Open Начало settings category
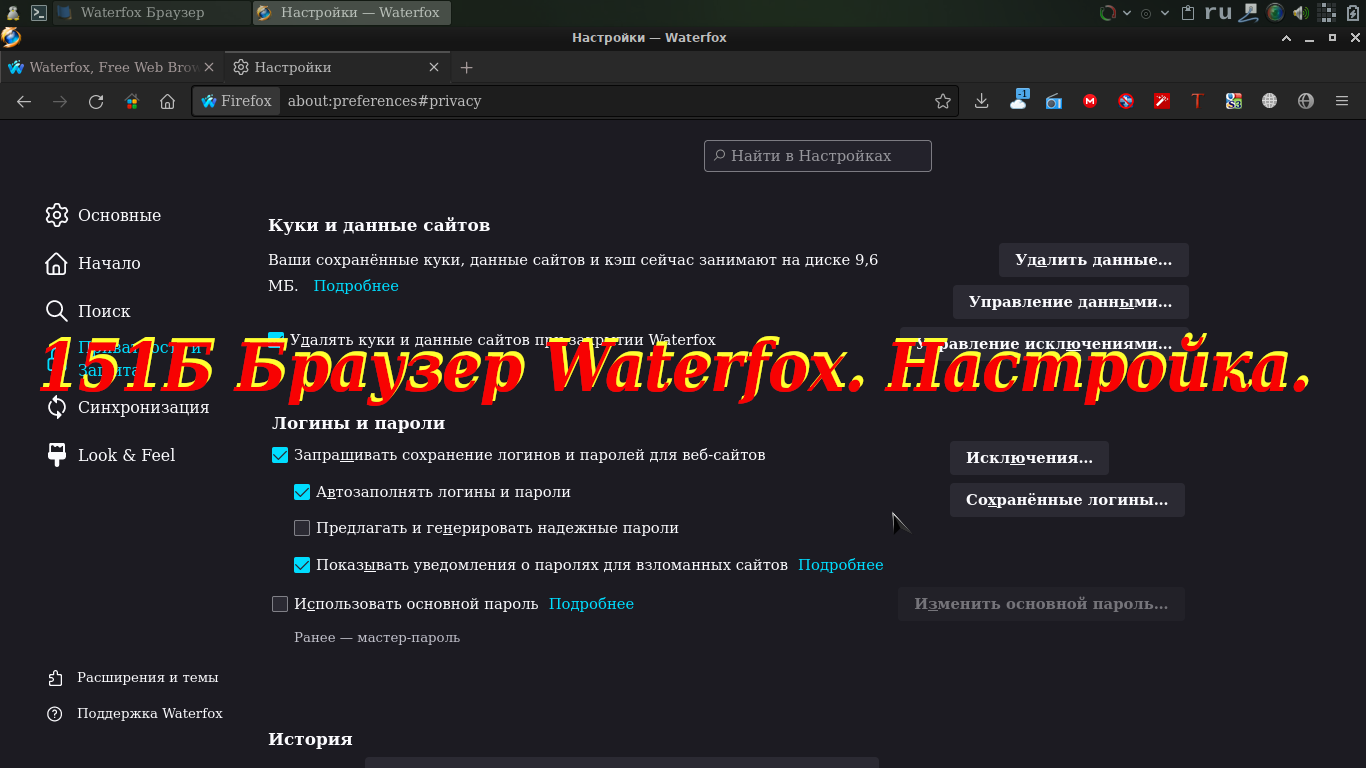 pyautogui.click(x=93, y=263)
